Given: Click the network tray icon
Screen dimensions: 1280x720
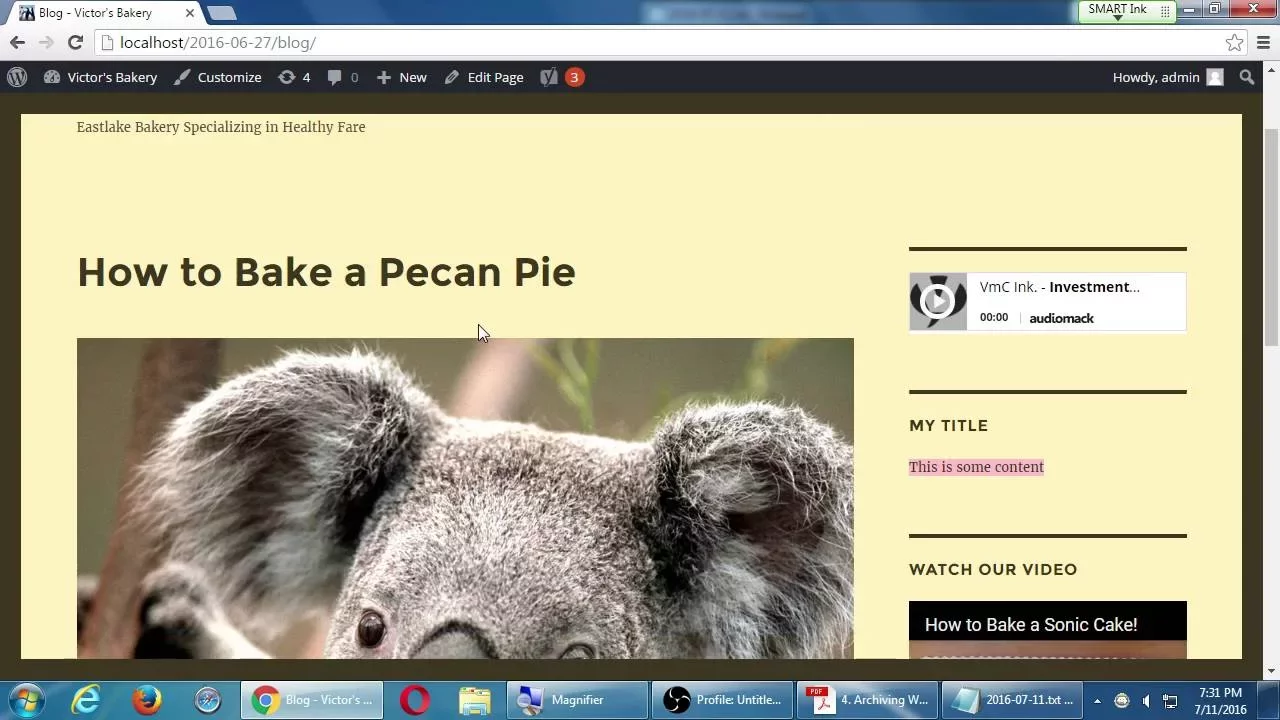Looking at the screenshot, I should coord(1170,701).
